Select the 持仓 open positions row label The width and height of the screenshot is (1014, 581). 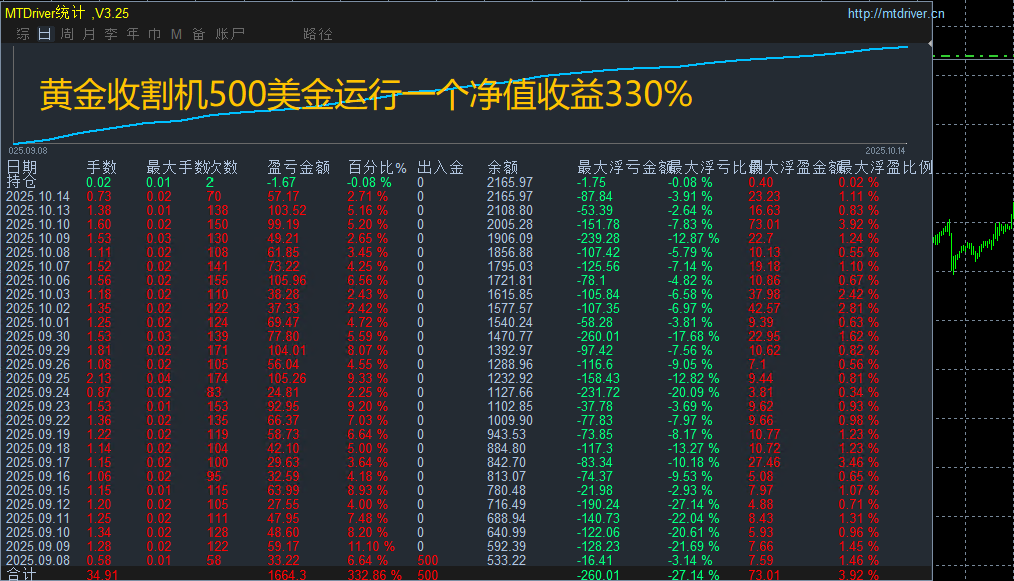point(21,182)
